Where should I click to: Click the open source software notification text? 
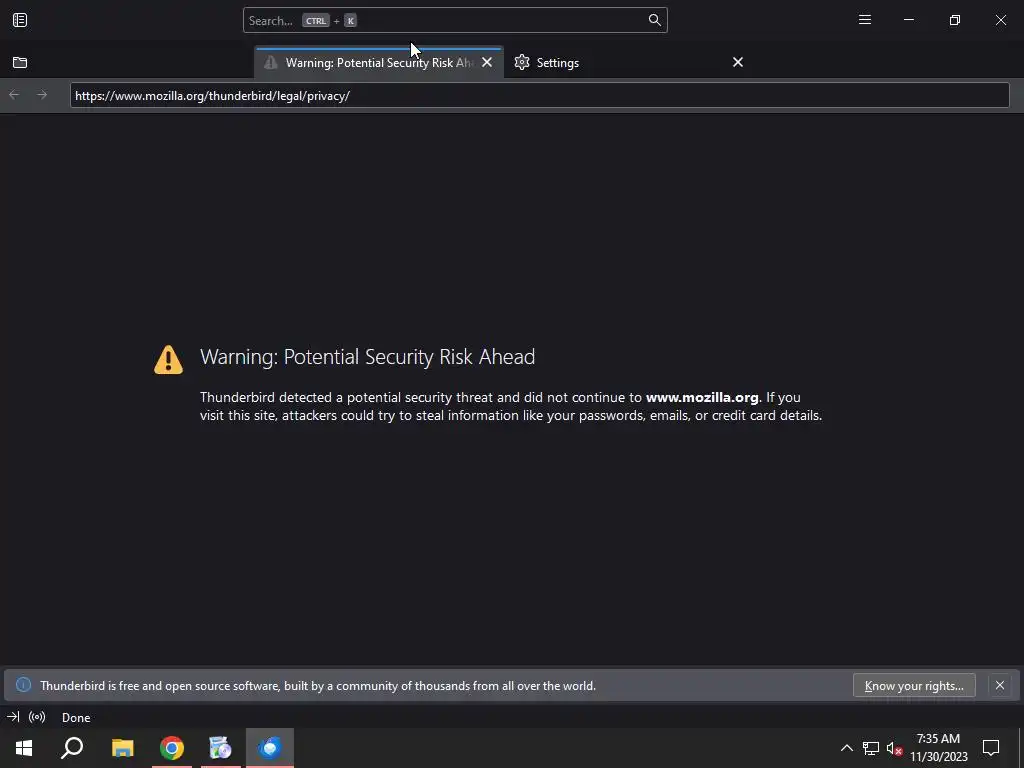coord(318,686)
